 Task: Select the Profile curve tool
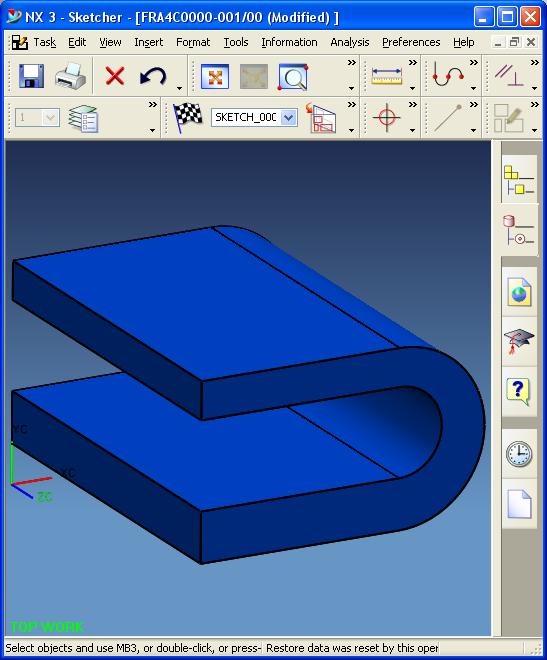pyautogui.click(x=449, y=74)
